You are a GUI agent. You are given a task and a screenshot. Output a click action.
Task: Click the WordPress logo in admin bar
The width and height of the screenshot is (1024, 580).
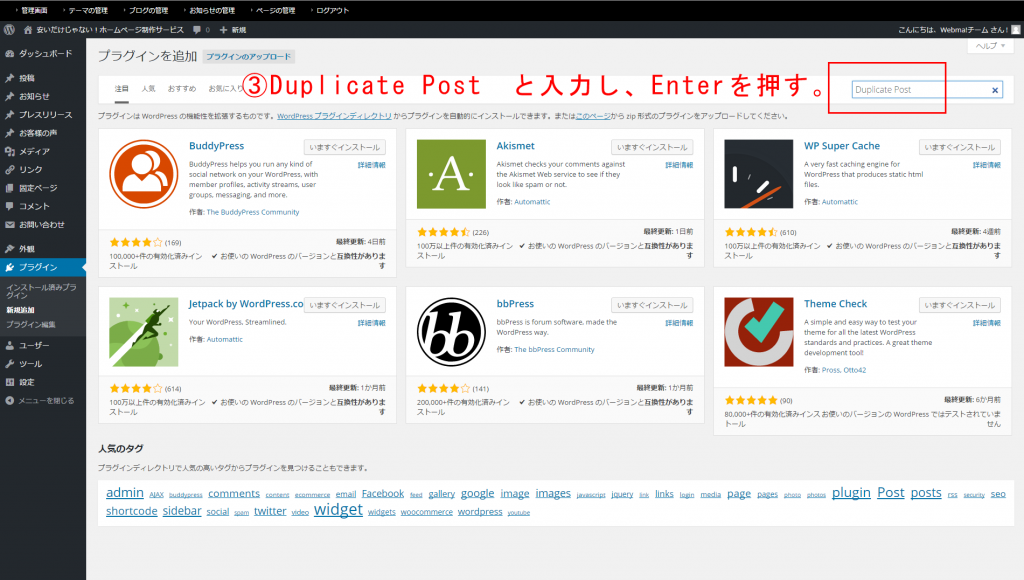[x=9, y=29]
